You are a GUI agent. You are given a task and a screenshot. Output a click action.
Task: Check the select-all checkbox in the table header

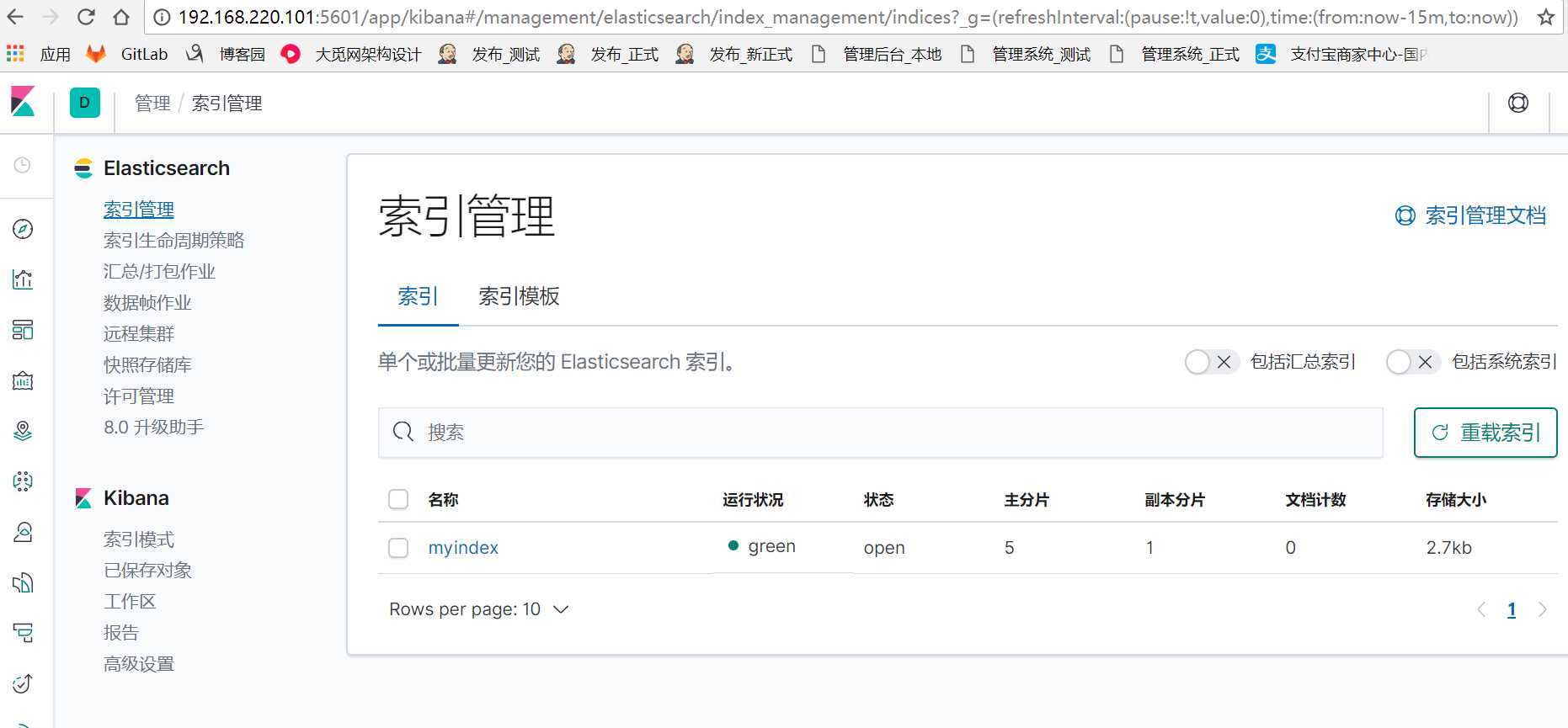click(x=398, y=499)
